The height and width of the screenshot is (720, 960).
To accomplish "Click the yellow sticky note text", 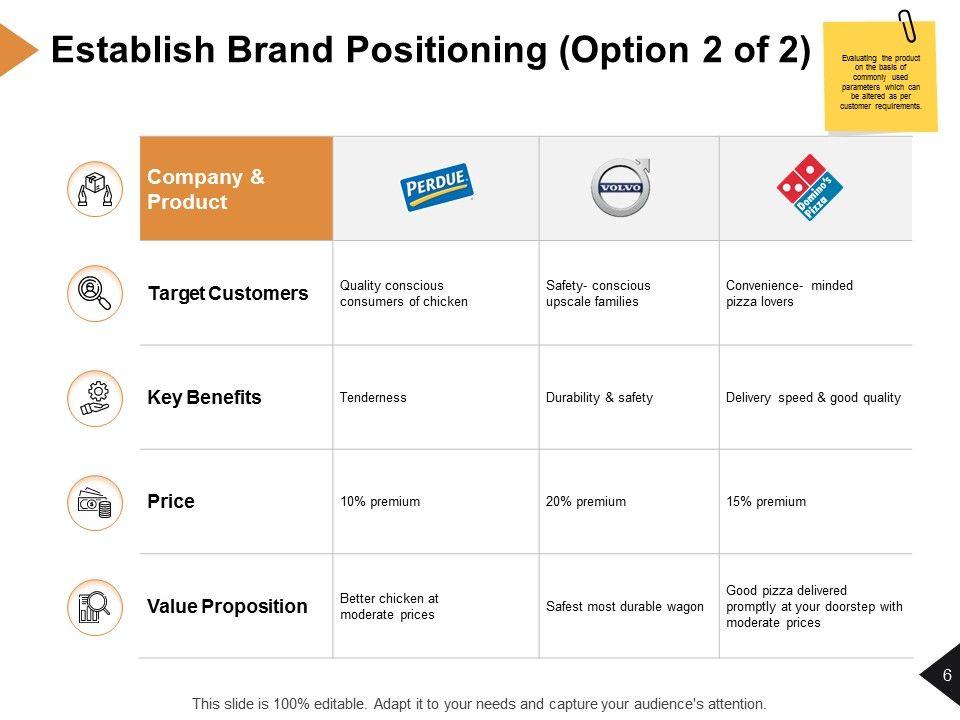I will [880, 82].
